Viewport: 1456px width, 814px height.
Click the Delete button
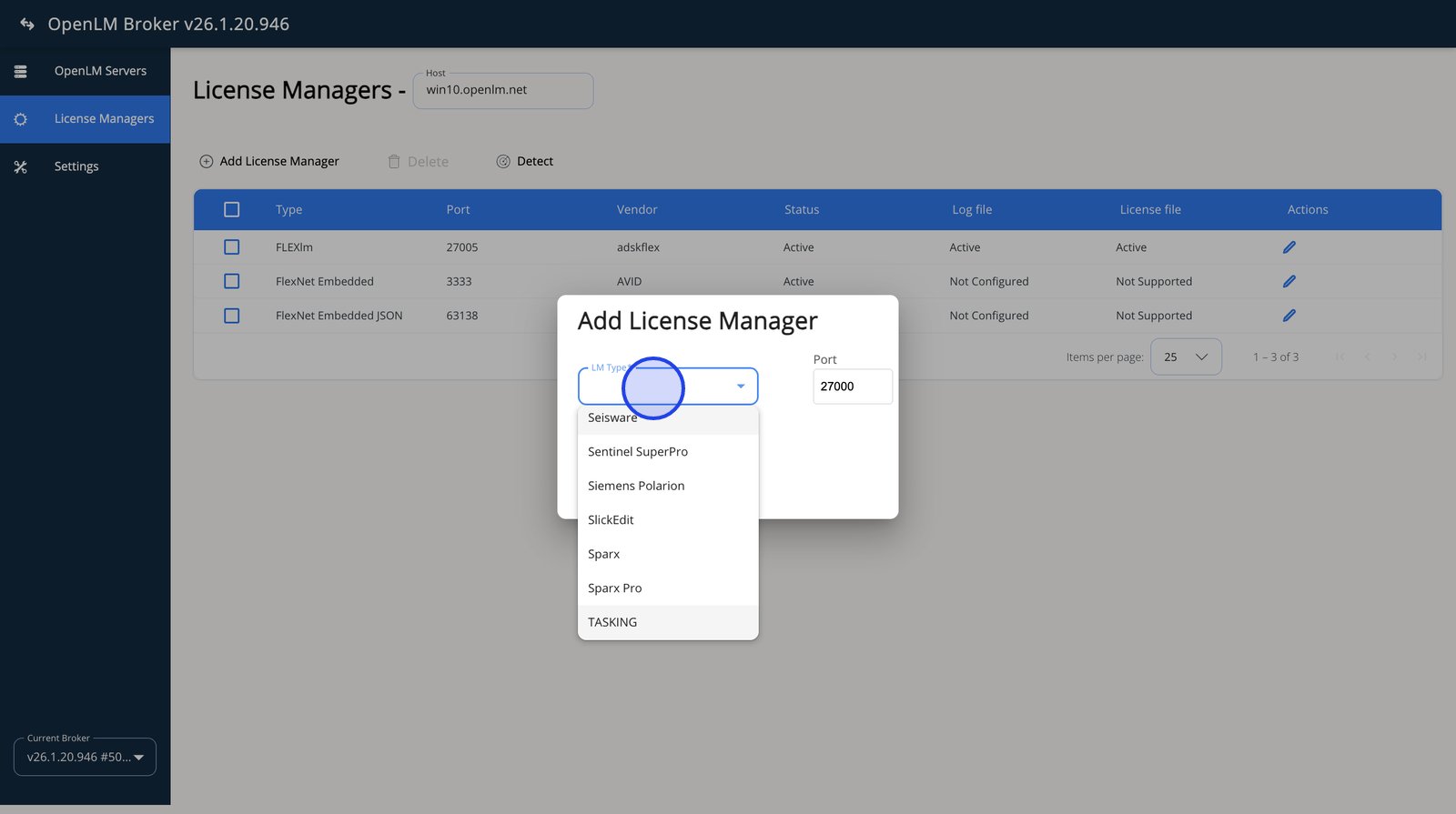(419, 161)
